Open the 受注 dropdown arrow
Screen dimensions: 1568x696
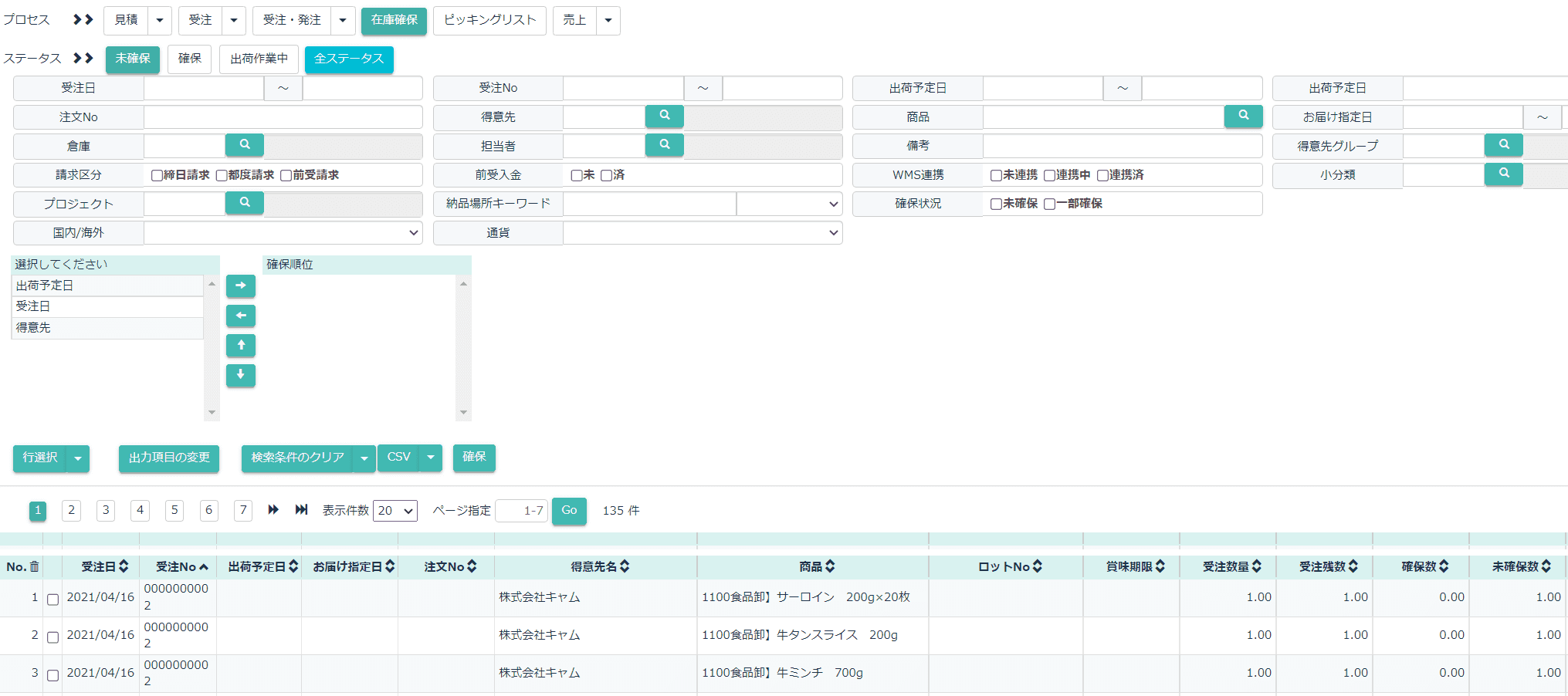click(x=234, y=20)
